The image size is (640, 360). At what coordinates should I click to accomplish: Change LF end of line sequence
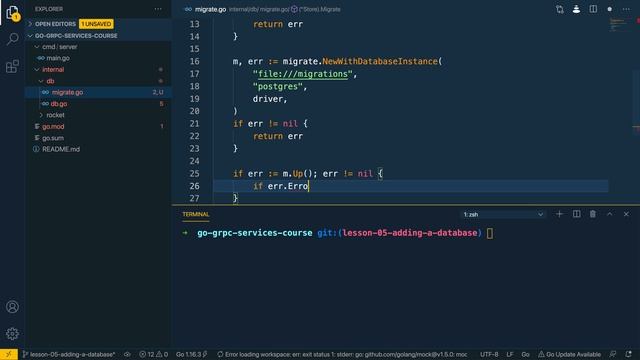pyautogui.click(x=510, y=354)
